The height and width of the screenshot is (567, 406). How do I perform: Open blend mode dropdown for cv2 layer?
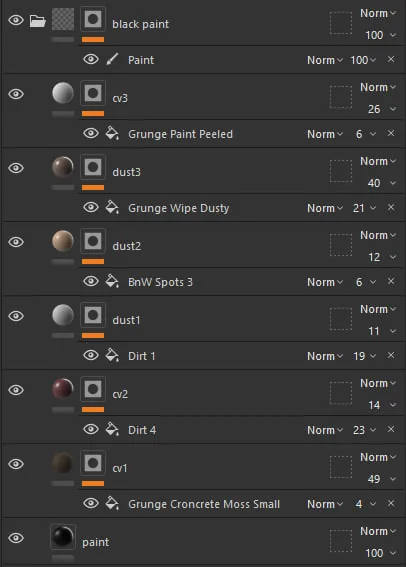pyautogui.click(x=378, y=383)
